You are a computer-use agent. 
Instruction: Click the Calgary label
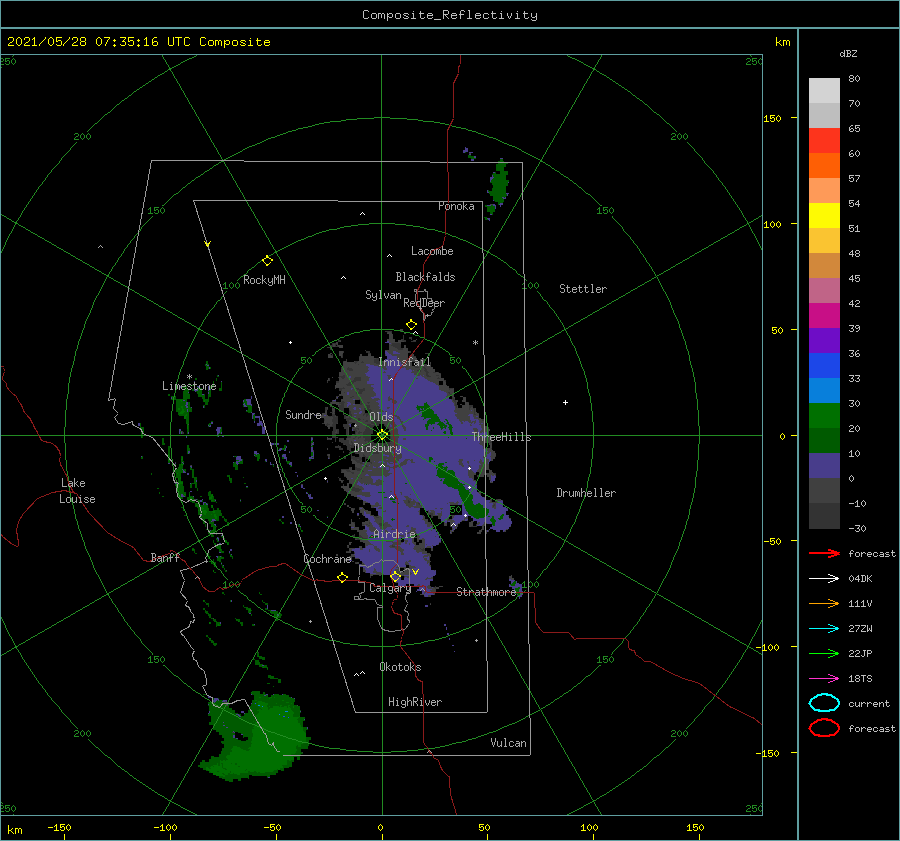[390, 588]
